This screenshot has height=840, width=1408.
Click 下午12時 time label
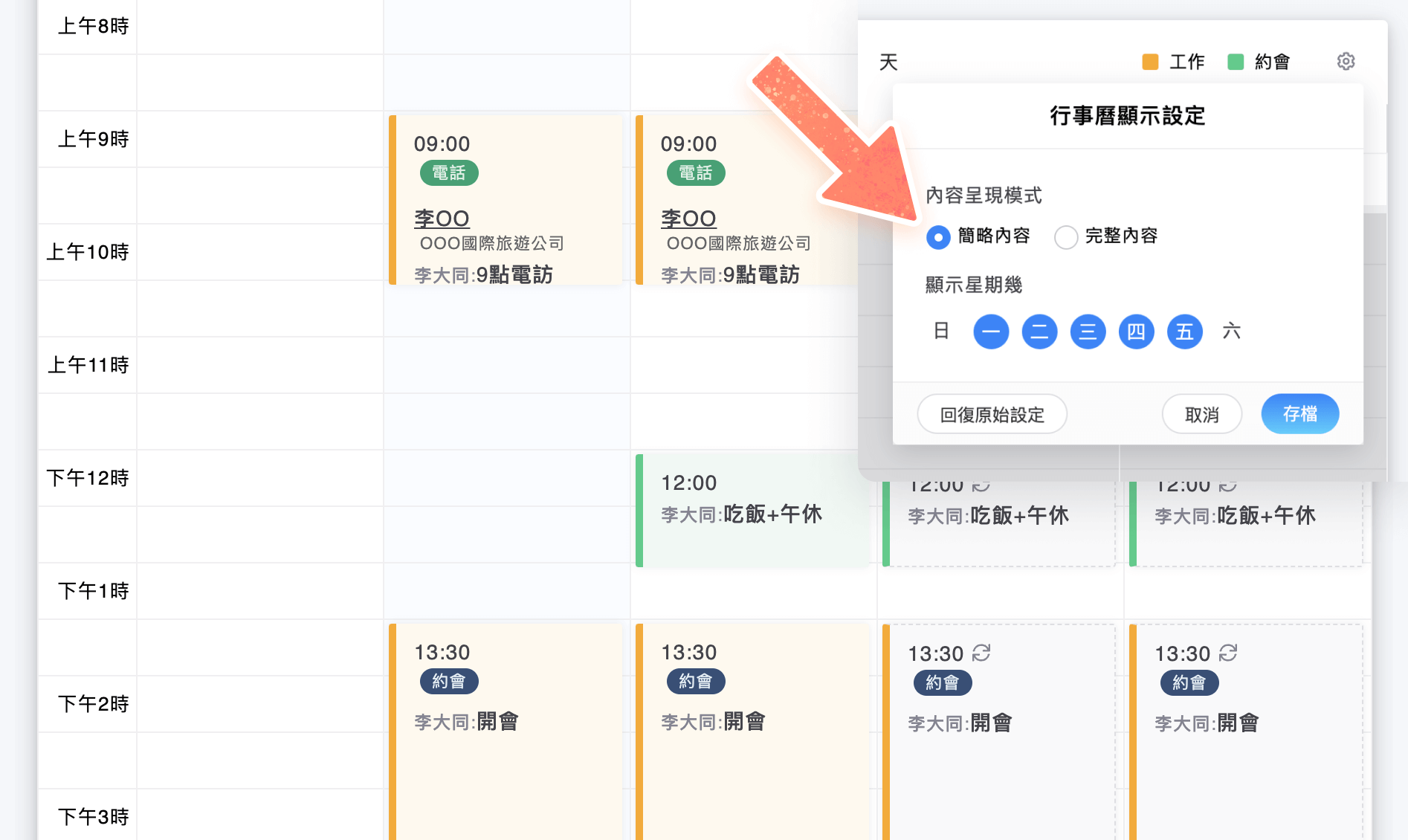coord(88,478)
